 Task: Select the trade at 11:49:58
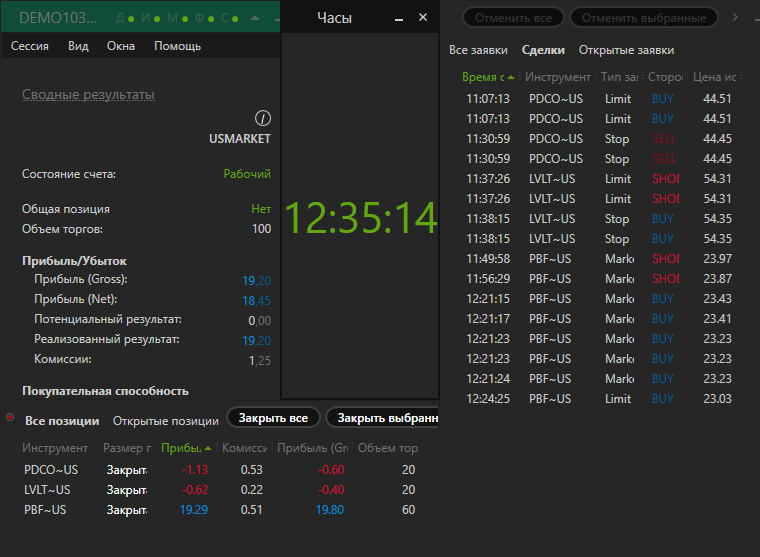[x=599, y=259]
